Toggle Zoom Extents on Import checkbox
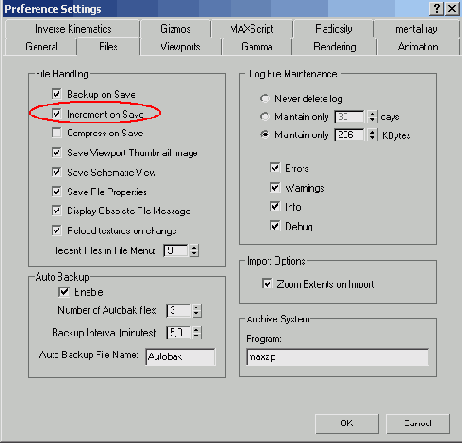Image resolution: width=462 pixels, height=443 pixels. pos(267,284)
